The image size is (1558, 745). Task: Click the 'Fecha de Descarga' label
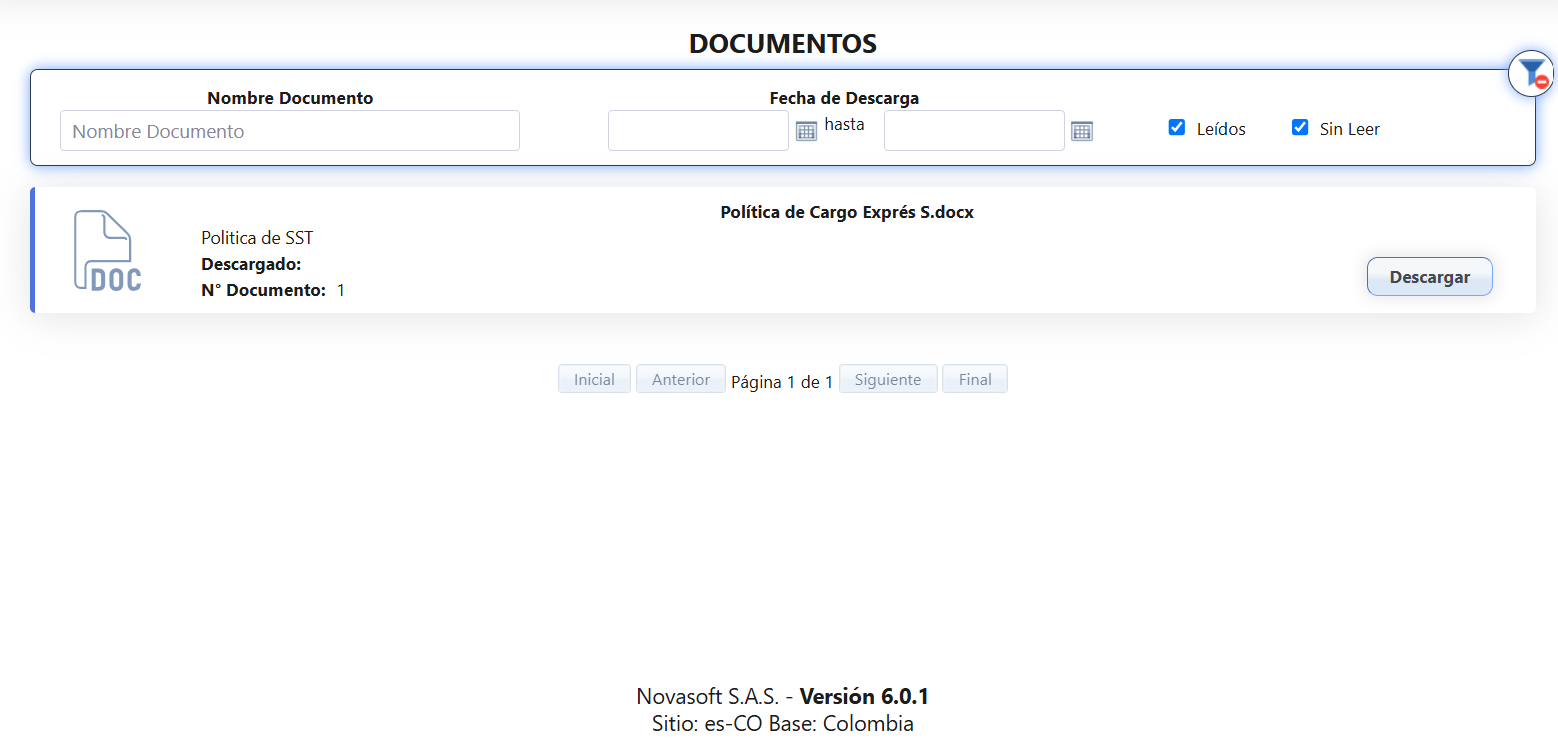click(x=844, y=98)
